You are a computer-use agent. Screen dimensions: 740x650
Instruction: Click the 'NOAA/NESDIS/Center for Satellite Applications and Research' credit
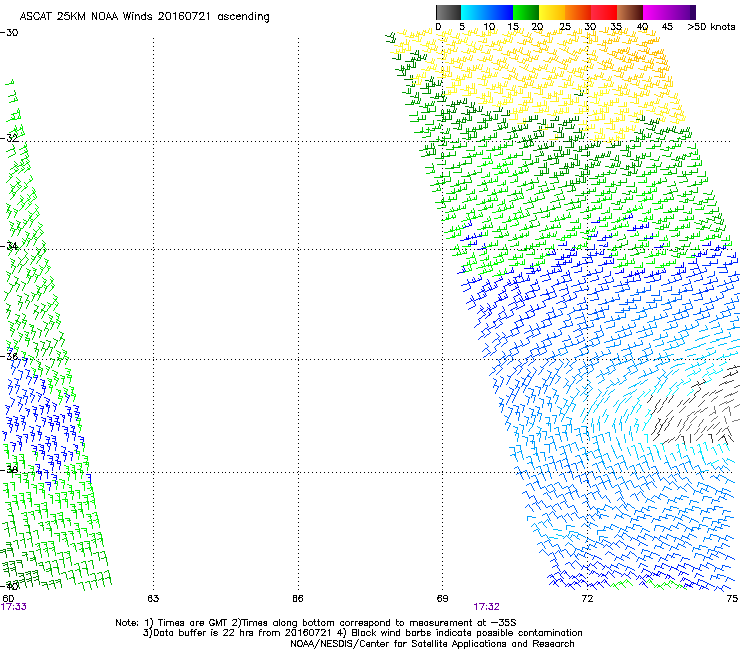click(x=432, y=644)
